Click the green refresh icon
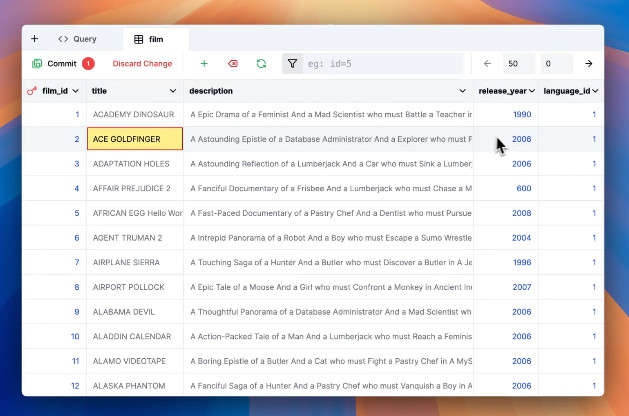 pos(261,63)
